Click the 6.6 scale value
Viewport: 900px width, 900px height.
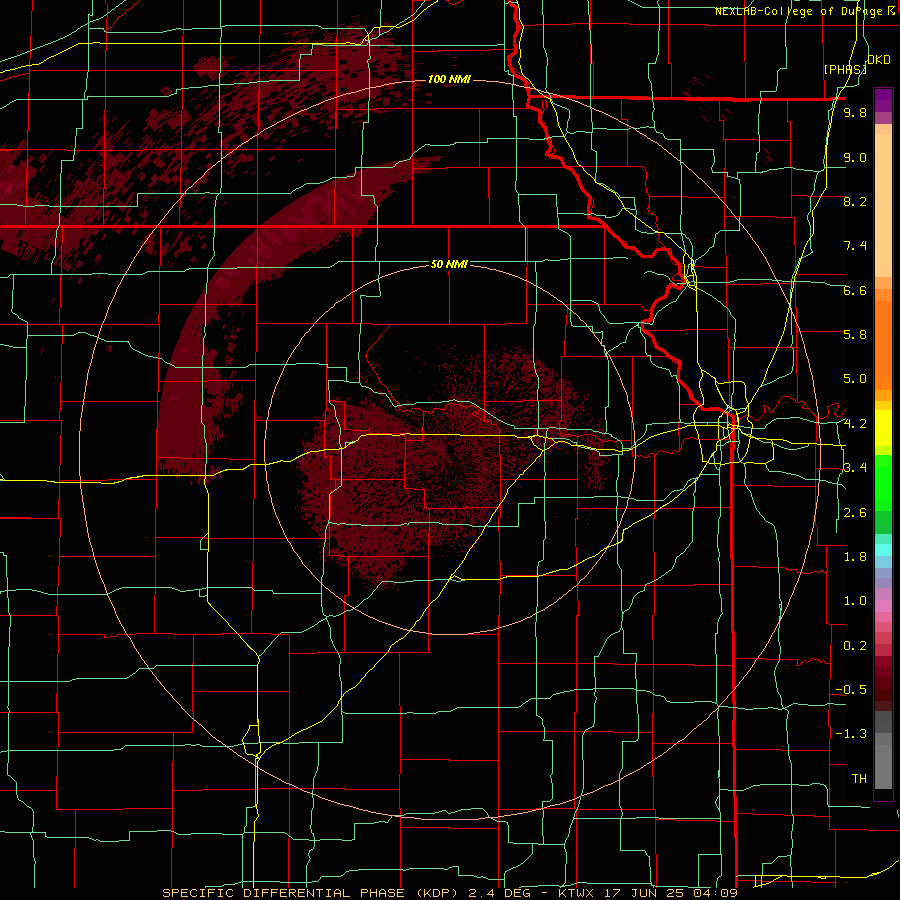[x=855, y=290]
